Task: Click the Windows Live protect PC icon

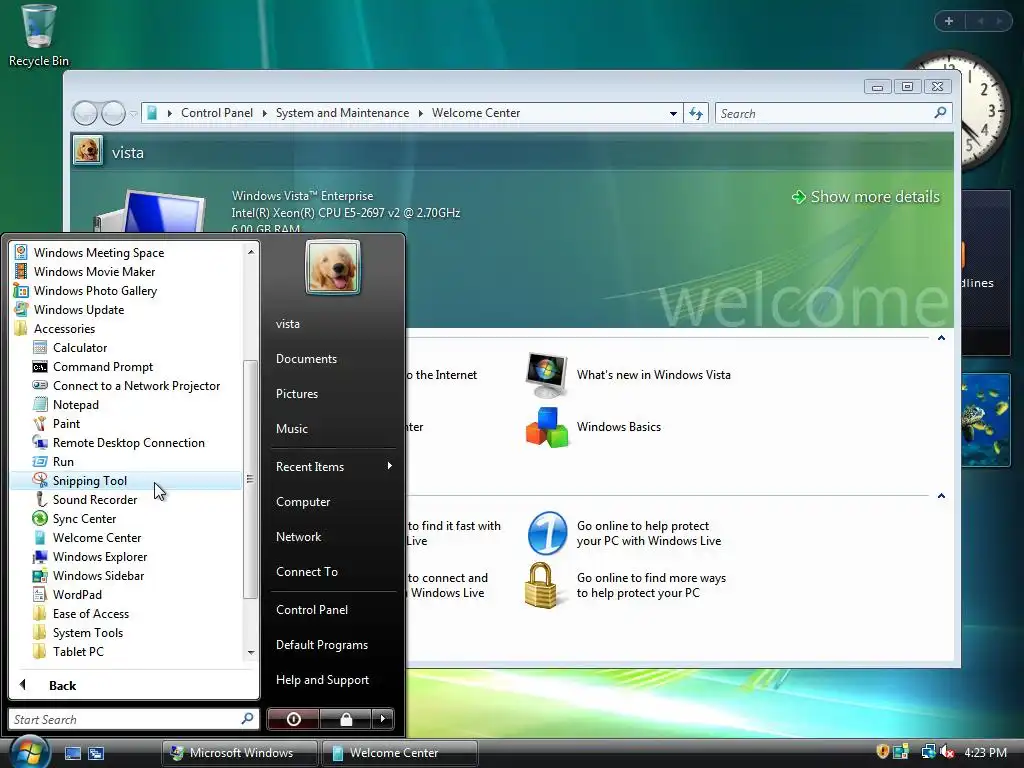Action: click(x=547, y=533)
